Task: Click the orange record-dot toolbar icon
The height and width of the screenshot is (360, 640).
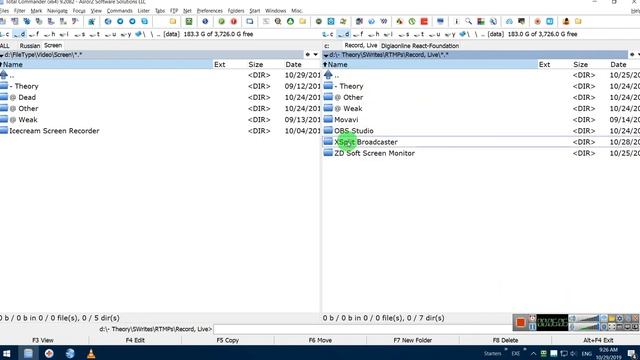Action: 538,21
